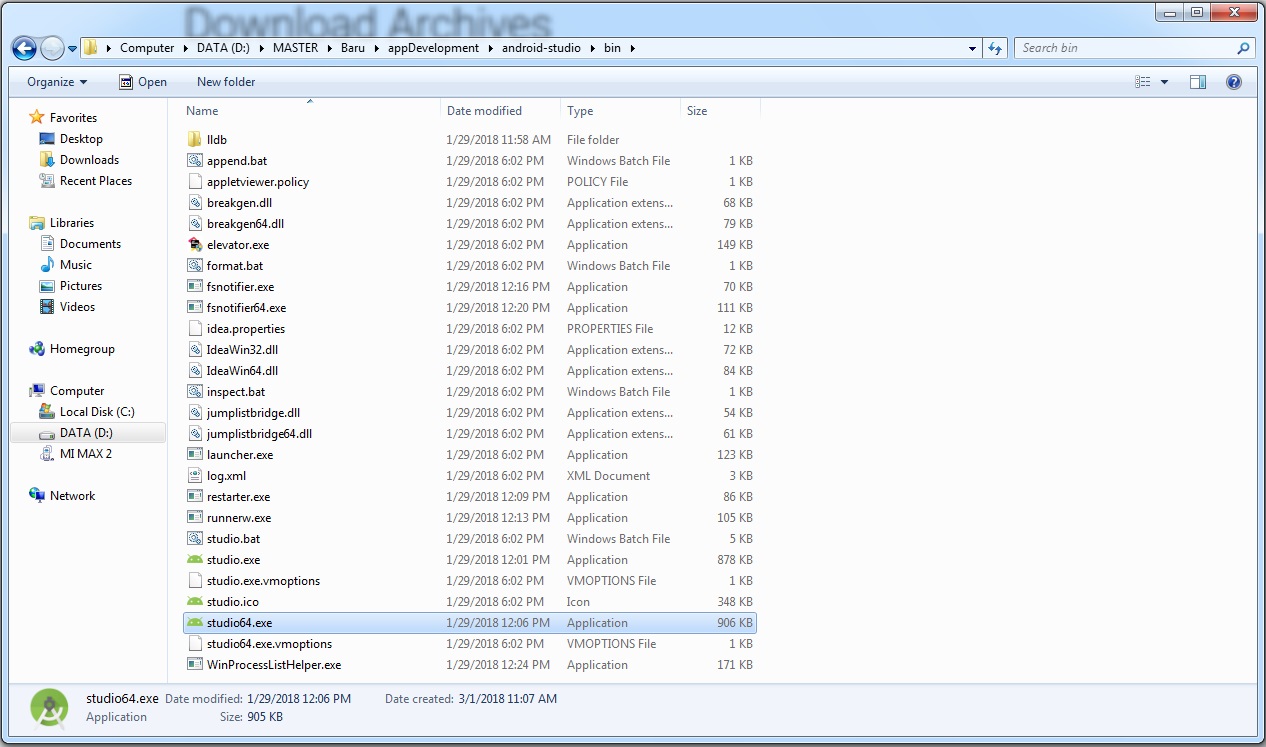Select the studio.ico Android icon
Image resolution: width=1266 pixels, height=747 pixels.
pyautogui.click(x=195, y=602)
